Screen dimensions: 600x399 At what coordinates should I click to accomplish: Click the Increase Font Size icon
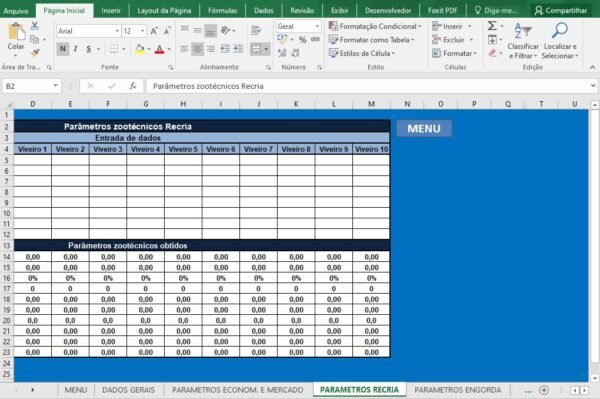(154, 31)
